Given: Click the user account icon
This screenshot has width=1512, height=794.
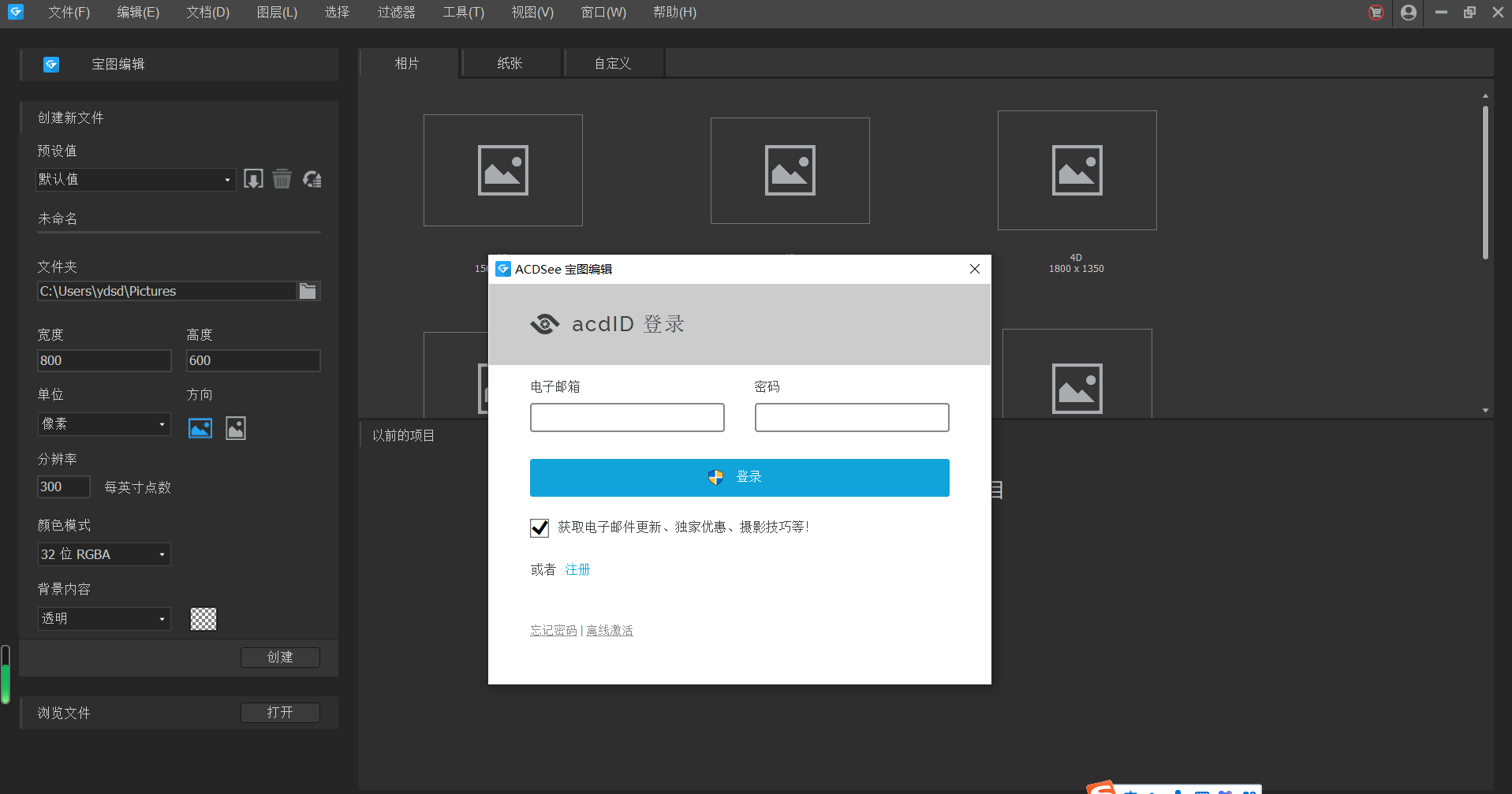Looking at the screenshot, I should pos(1409,13).
